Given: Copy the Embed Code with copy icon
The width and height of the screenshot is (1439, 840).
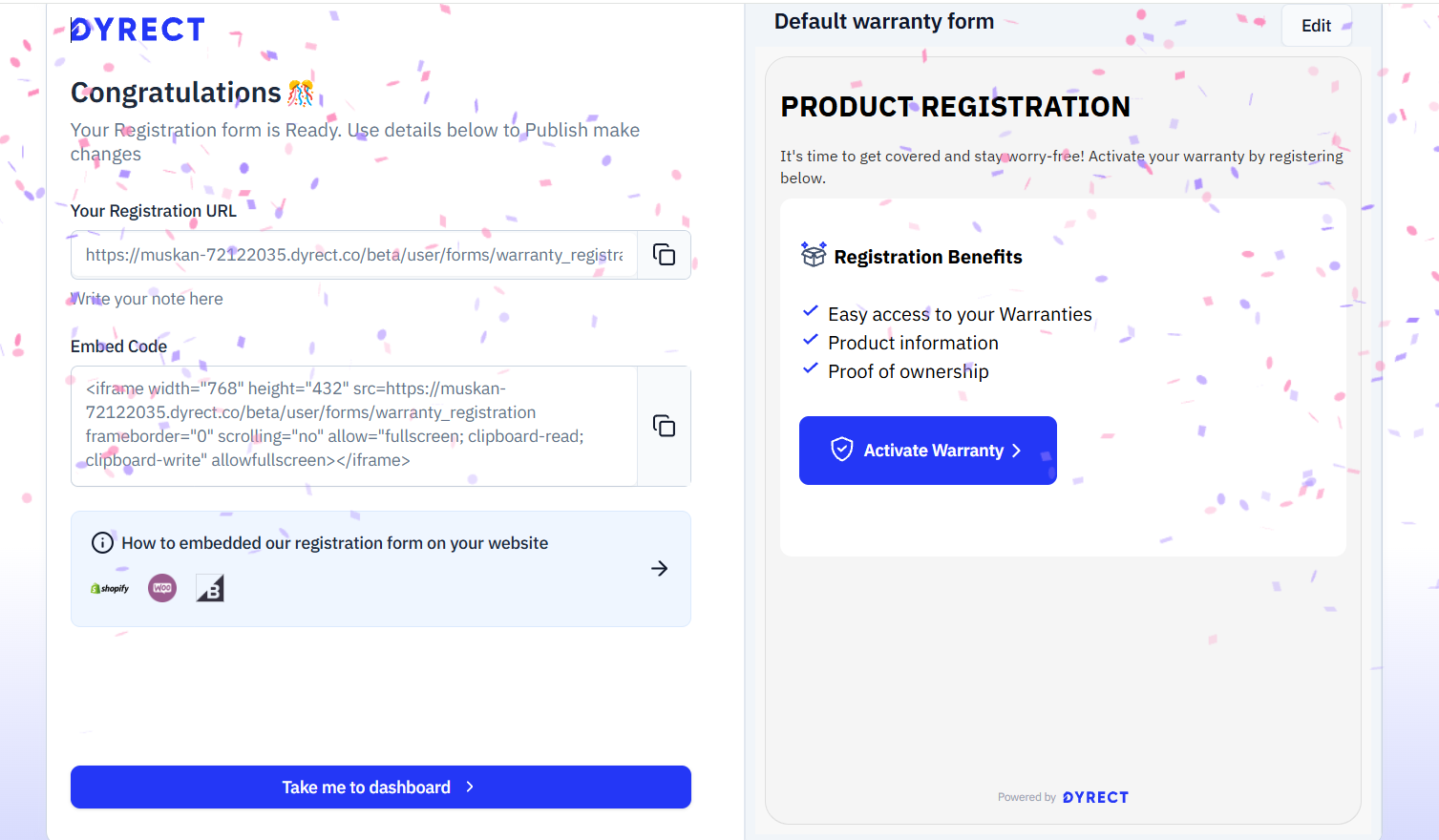Looking at the screenshot, I should tap(664, 426).
